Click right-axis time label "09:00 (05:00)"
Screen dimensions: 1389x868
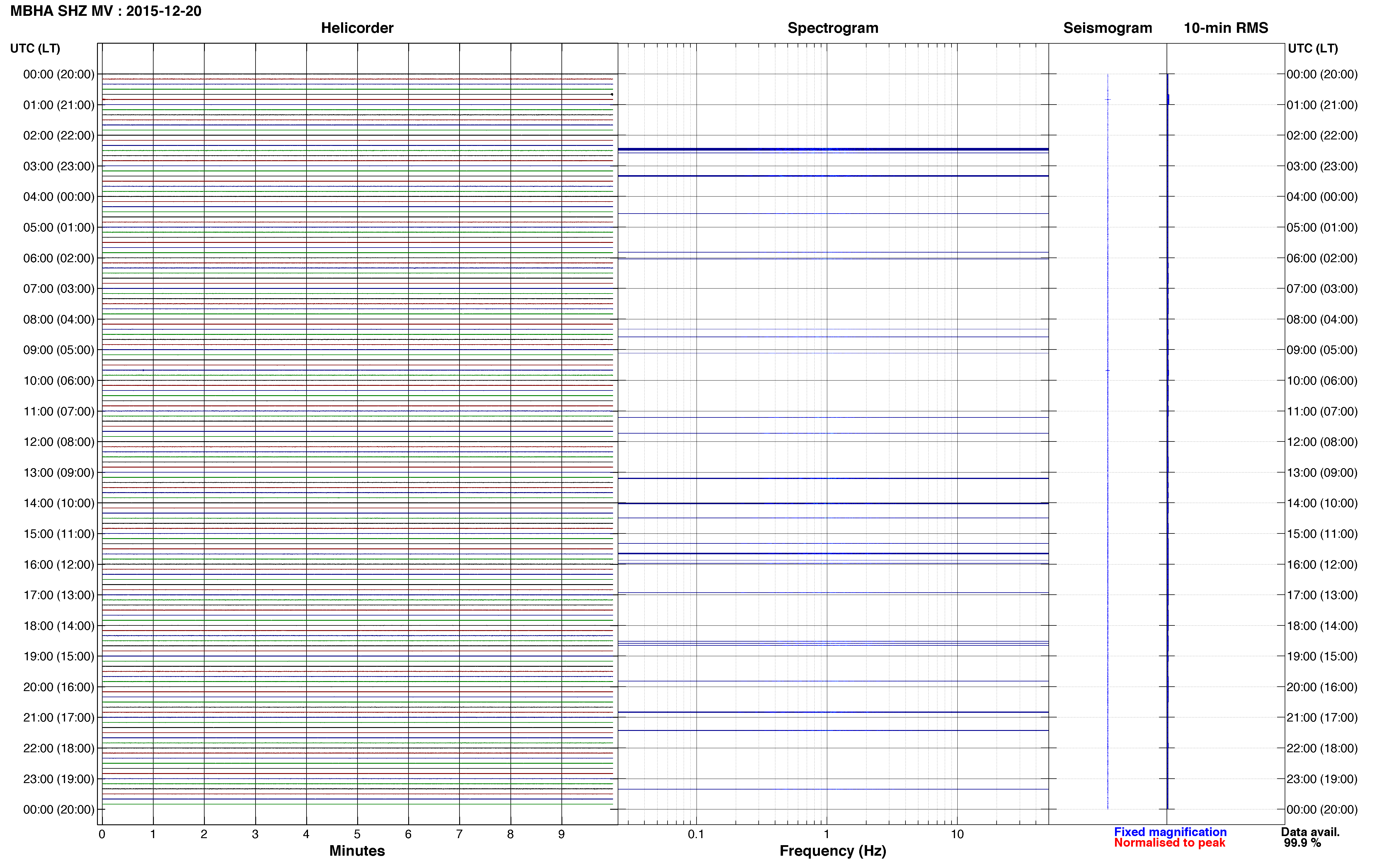tap(1322, 349)
